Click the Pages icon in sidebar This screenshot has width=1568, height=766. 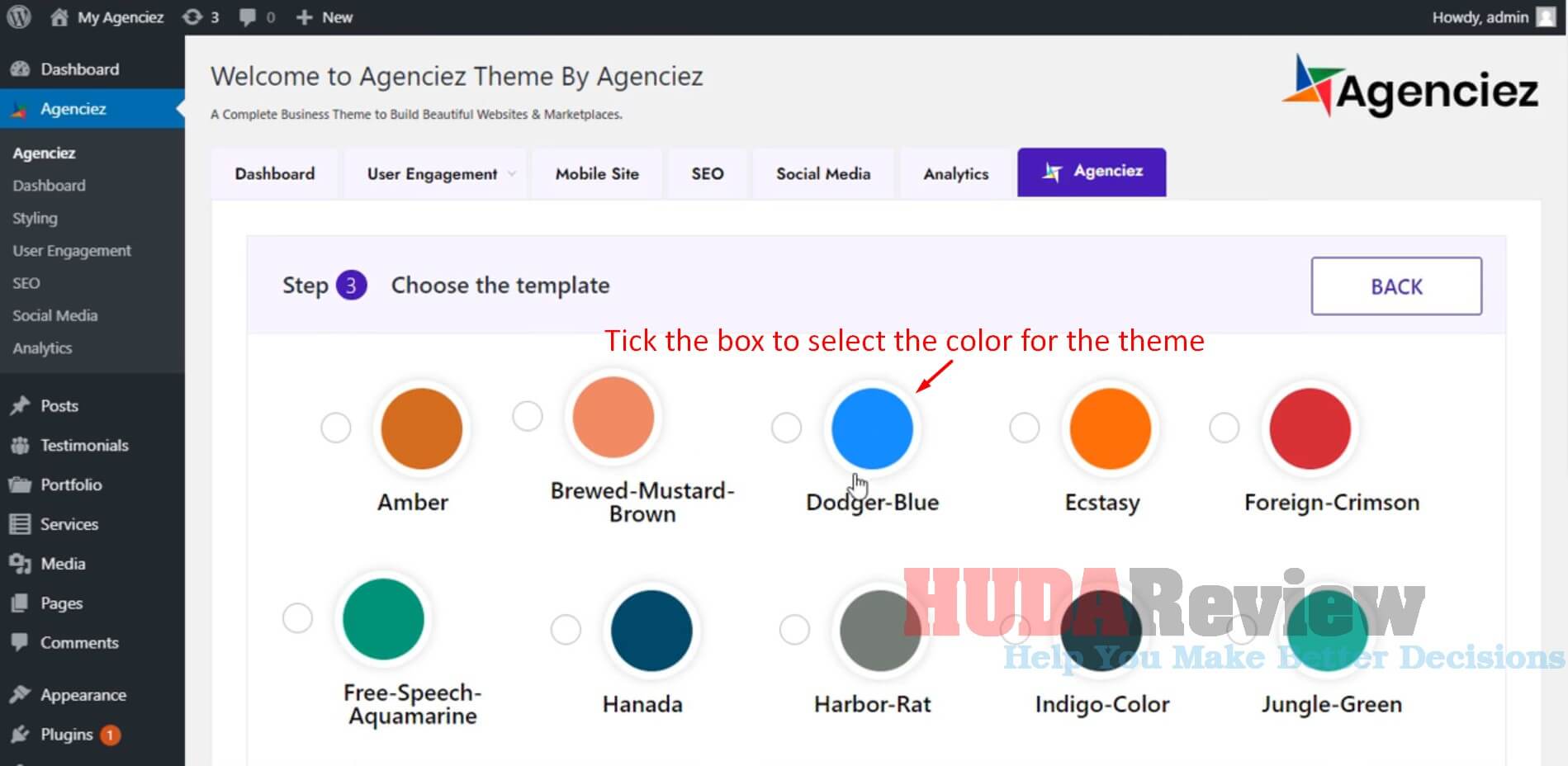pos(21,603)
